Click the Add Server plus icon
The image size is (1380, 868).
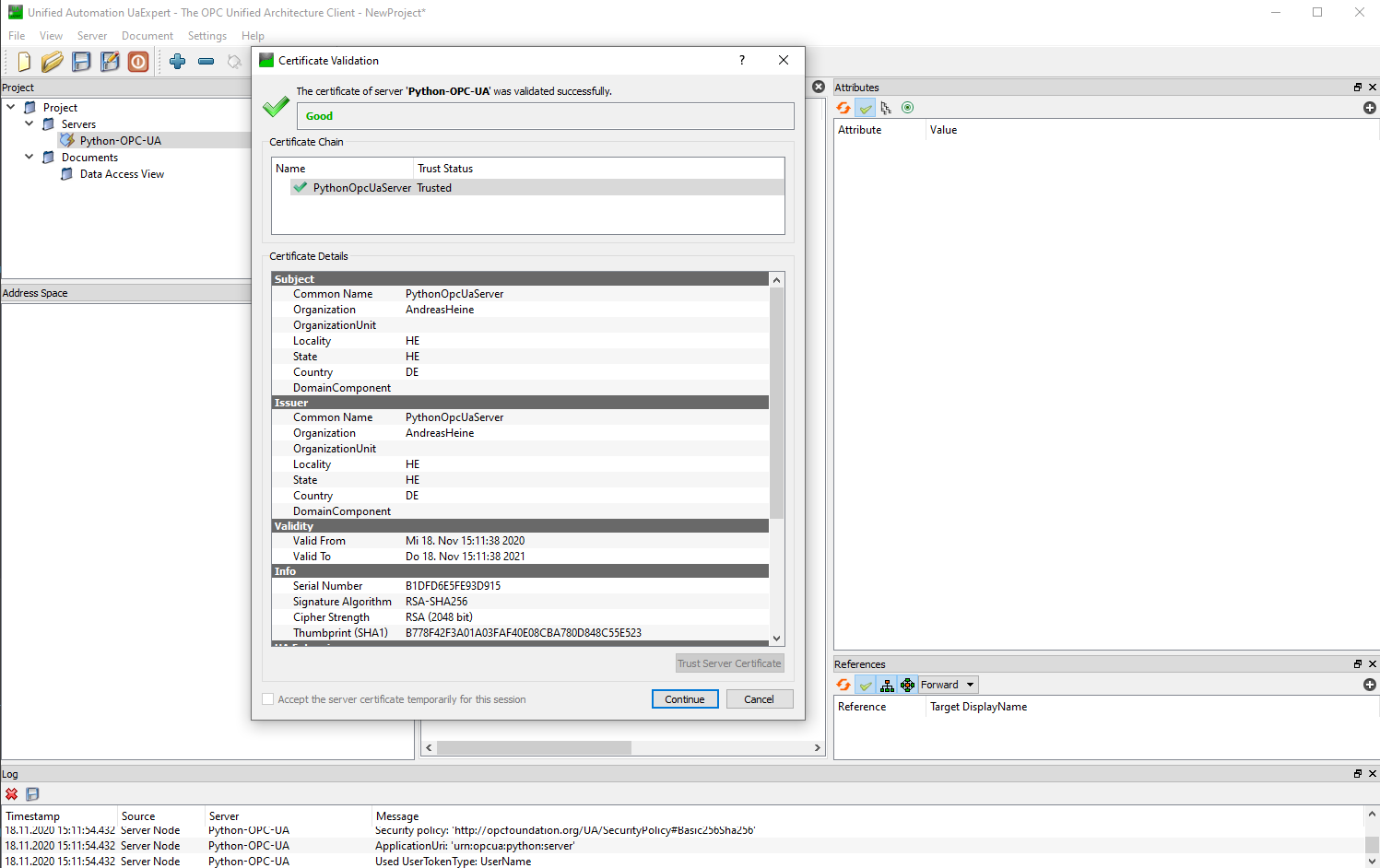click(177, 61)
